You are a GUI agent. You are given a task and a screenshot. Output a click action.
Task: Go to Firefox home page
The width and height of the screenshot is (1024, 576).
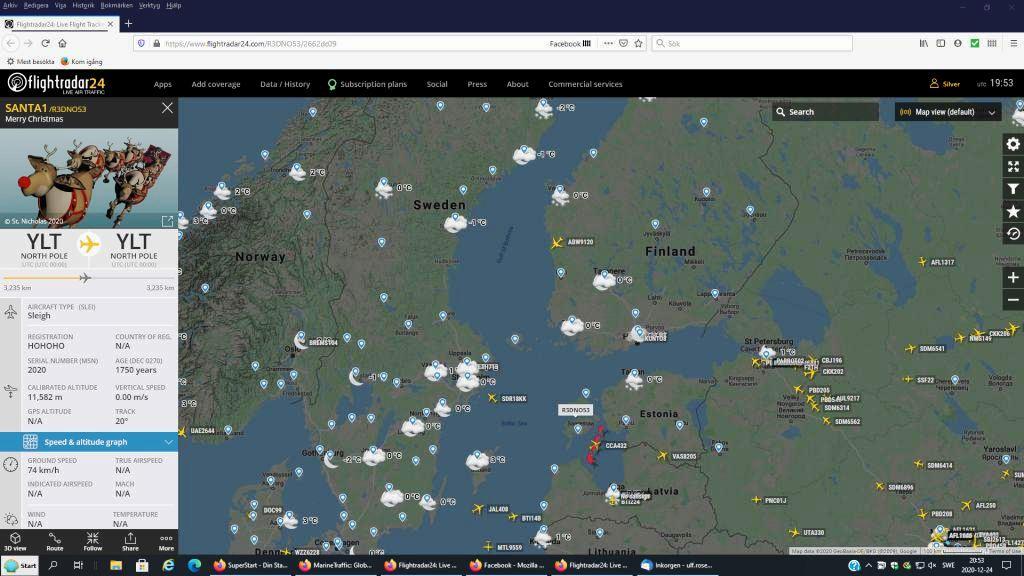pyautogui.click(x=62, y=43)
